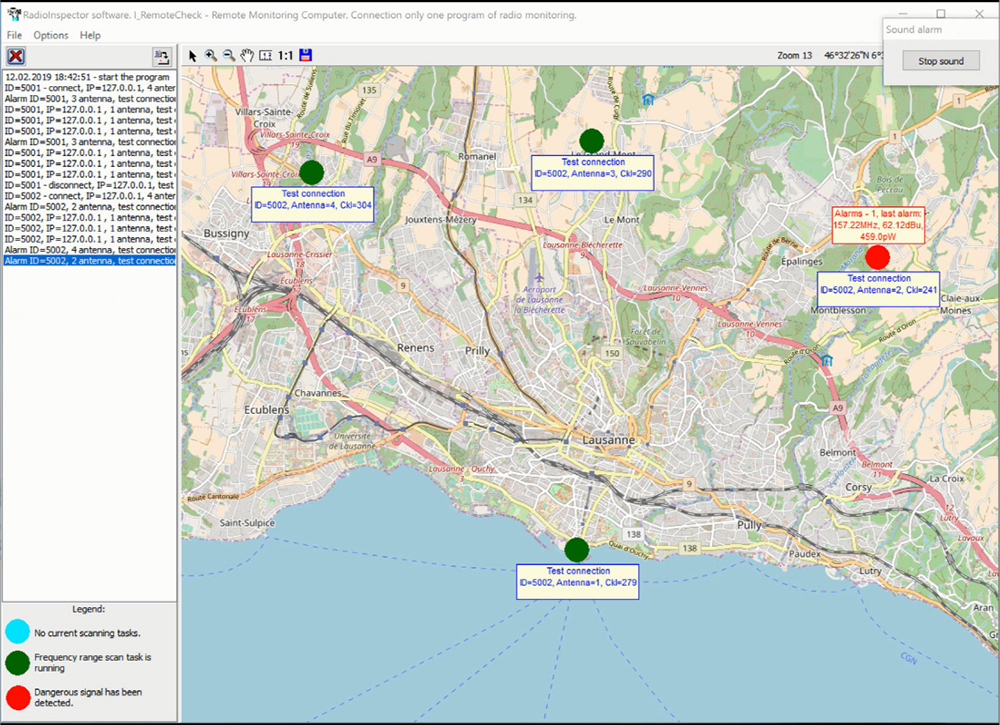1000x725 pixels.
Task: Open the File menu
Action: click(x=14, y=35)
